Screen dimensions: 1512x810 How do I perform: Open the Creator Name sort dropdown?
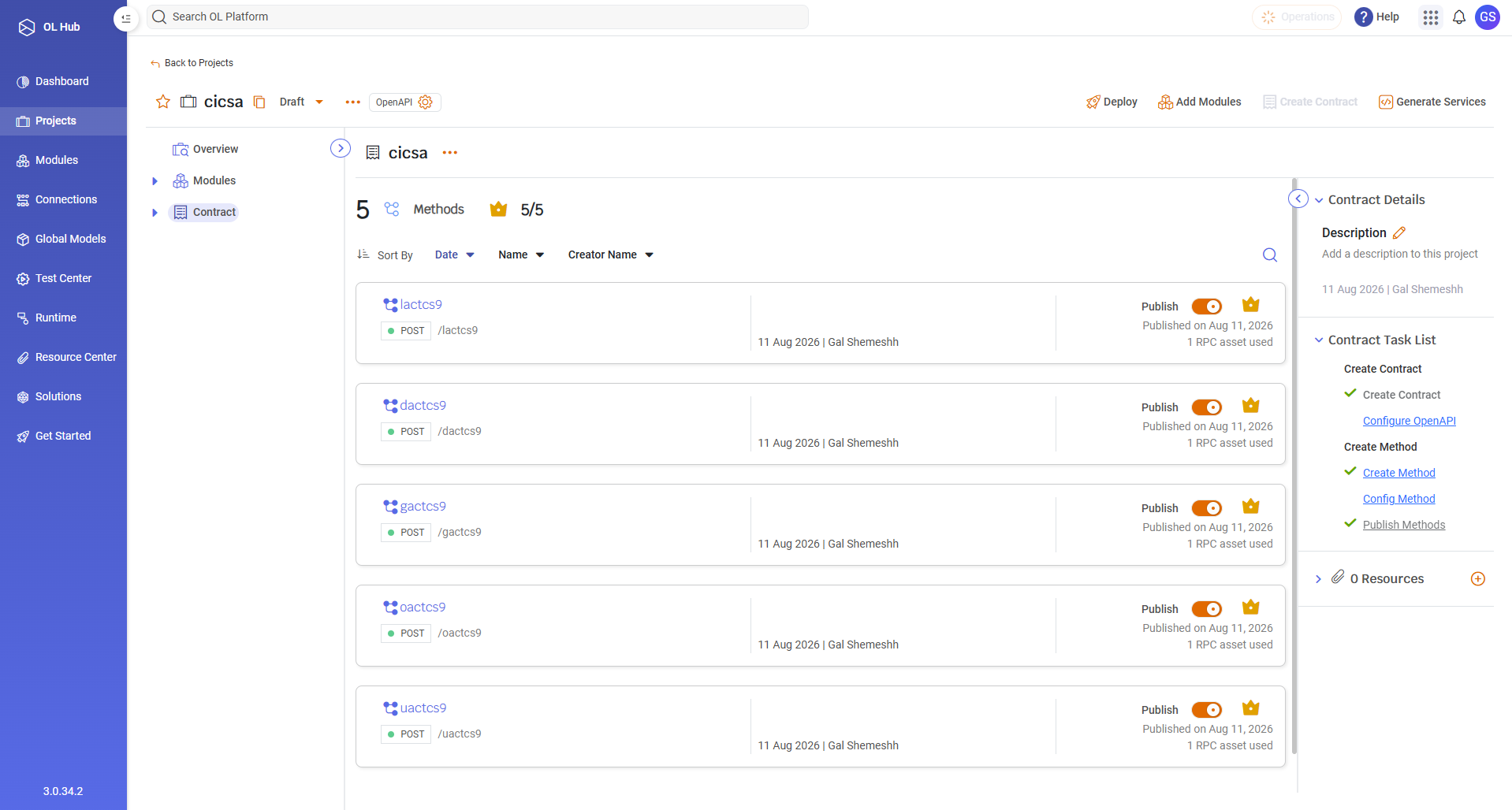(611, 255)
